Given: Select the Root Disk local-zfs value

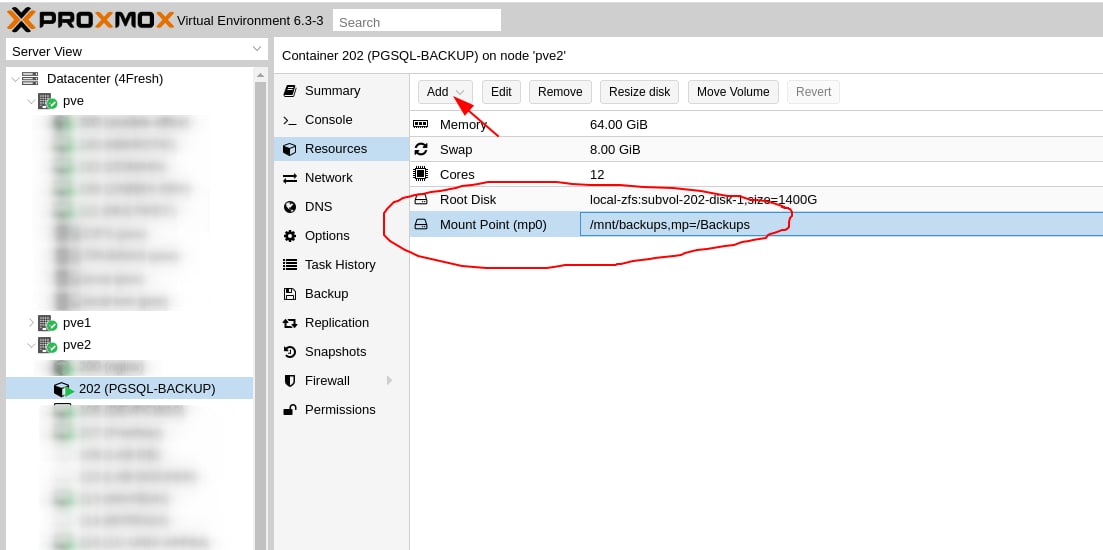Looking at the screenshot, I should click(703, 200).
